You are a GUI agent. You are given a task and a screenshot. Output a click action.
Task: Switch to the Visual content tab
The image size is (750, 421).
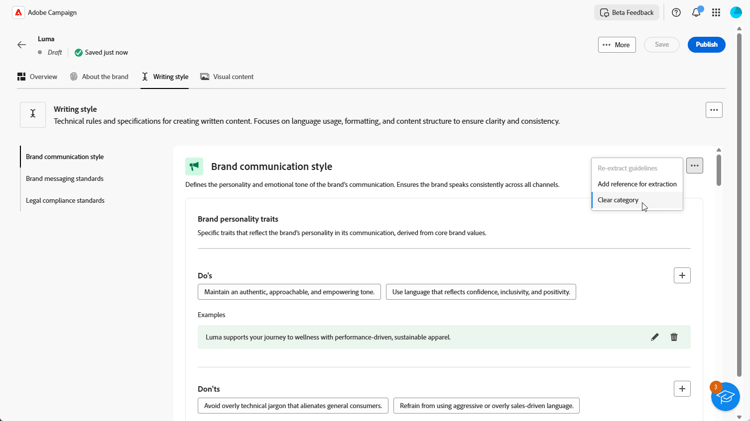point(227,77)
